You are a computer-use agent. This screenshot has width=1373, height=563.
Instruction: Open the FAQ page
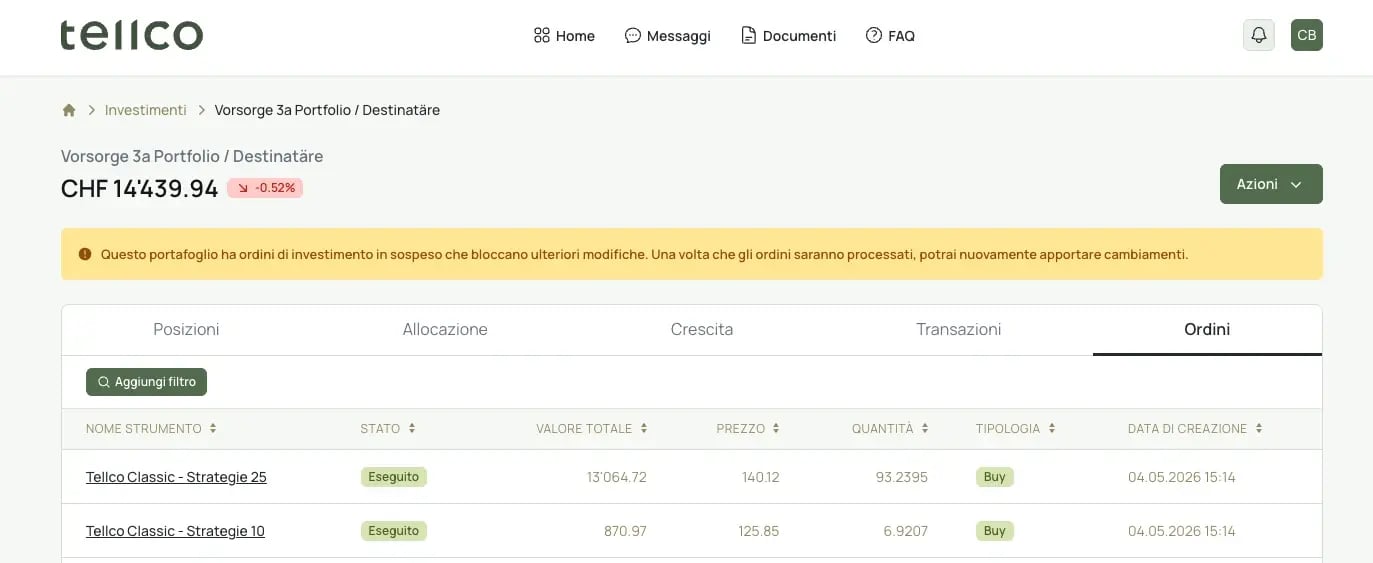point(890,36)
